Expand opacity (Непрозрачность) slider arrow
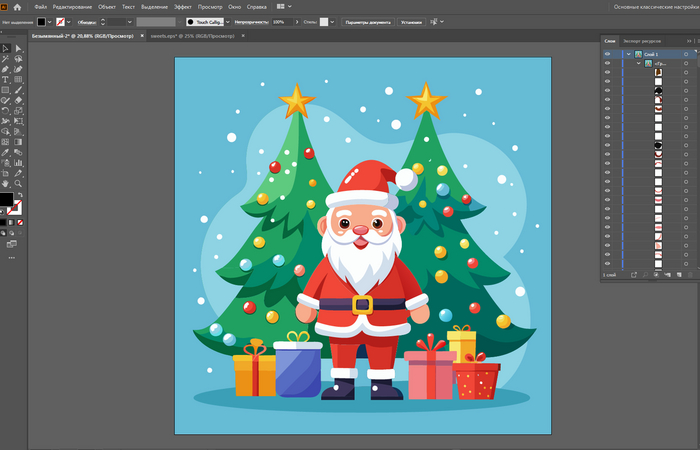Screen dimensions: 700x450 pos(297,22)
